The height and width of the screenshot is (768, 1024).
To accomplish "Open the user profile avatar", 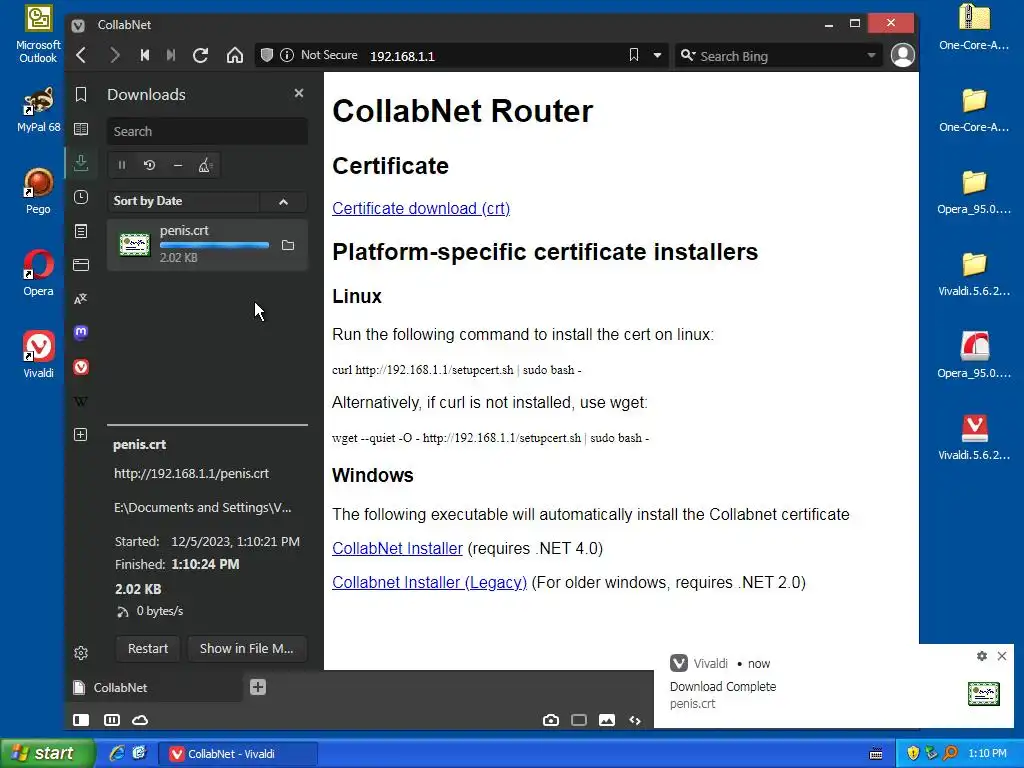I will [903, 56].
